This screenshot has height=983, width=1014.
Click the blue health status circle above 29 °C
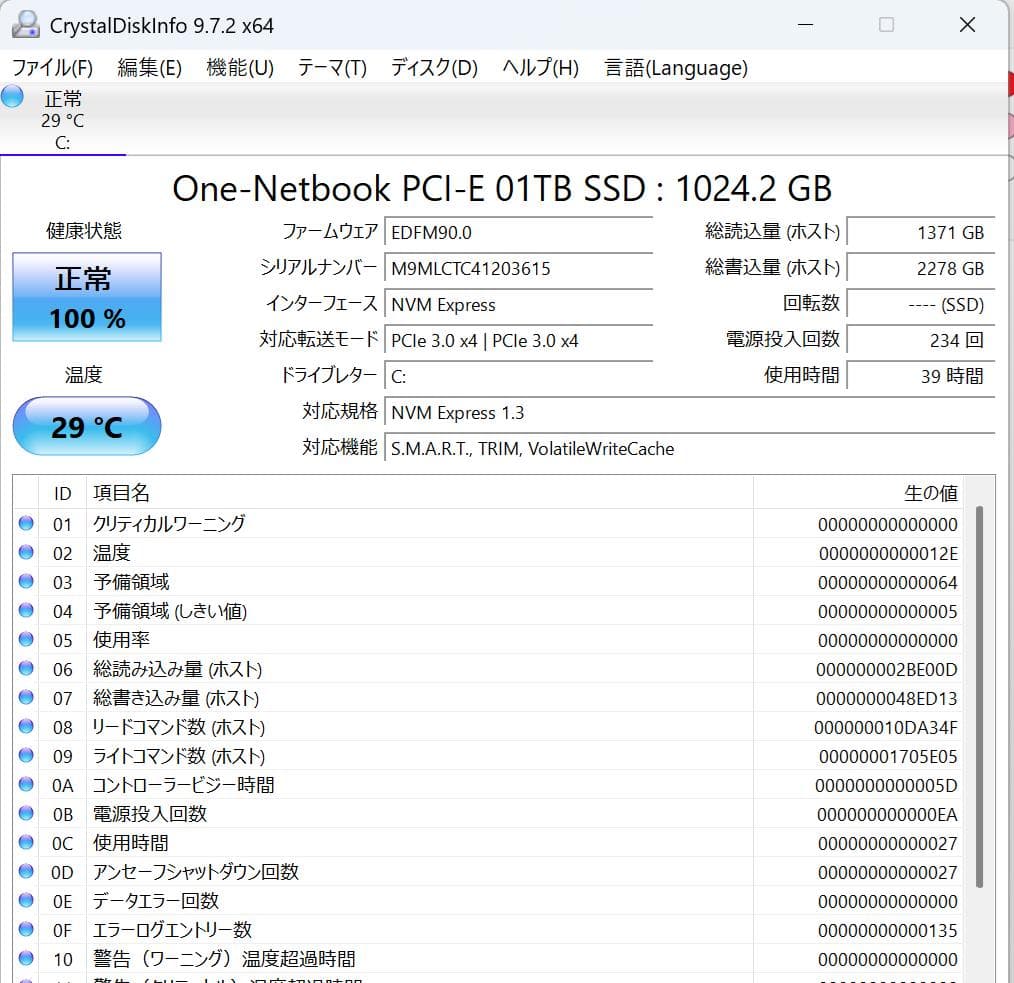(12, 97)
